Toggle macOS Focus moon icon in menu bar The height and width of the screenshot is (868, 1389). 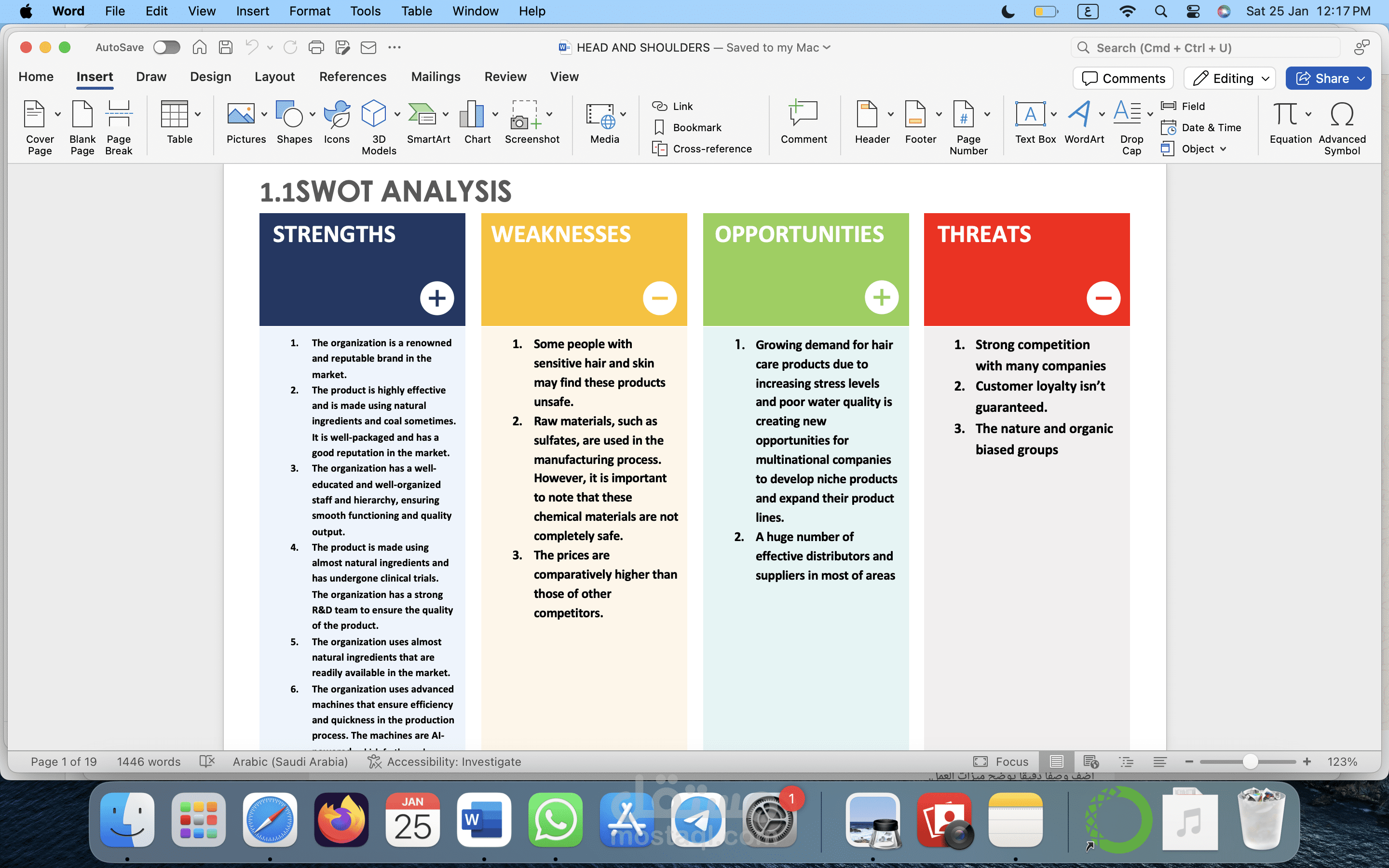coord(1008,12)
